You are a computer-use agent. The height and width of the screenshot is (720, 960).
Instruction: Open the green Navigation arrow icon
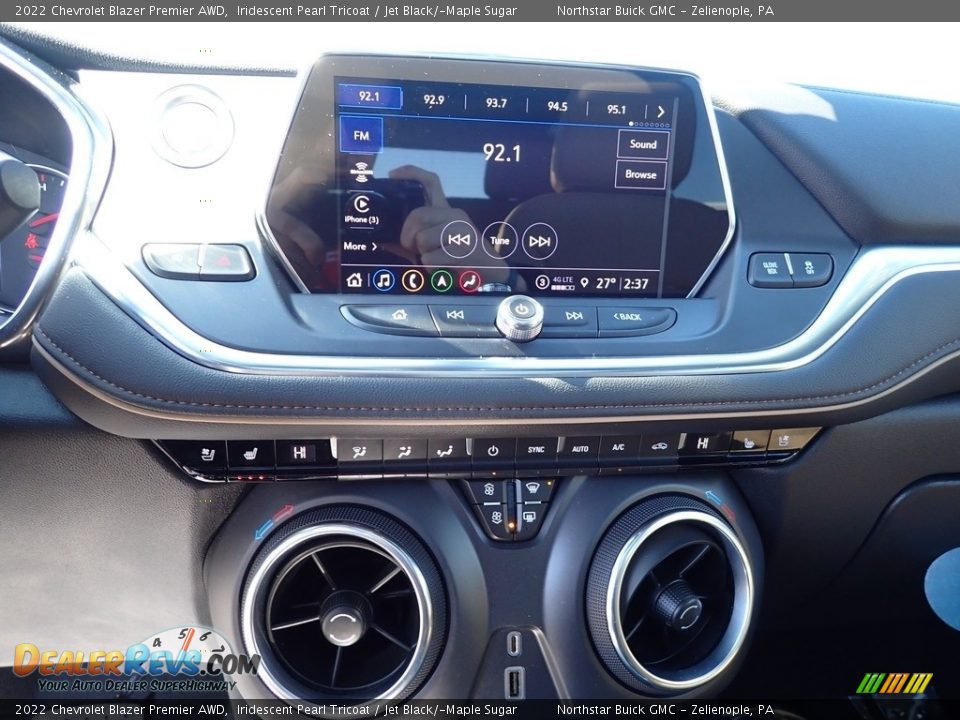pos(441,281)
